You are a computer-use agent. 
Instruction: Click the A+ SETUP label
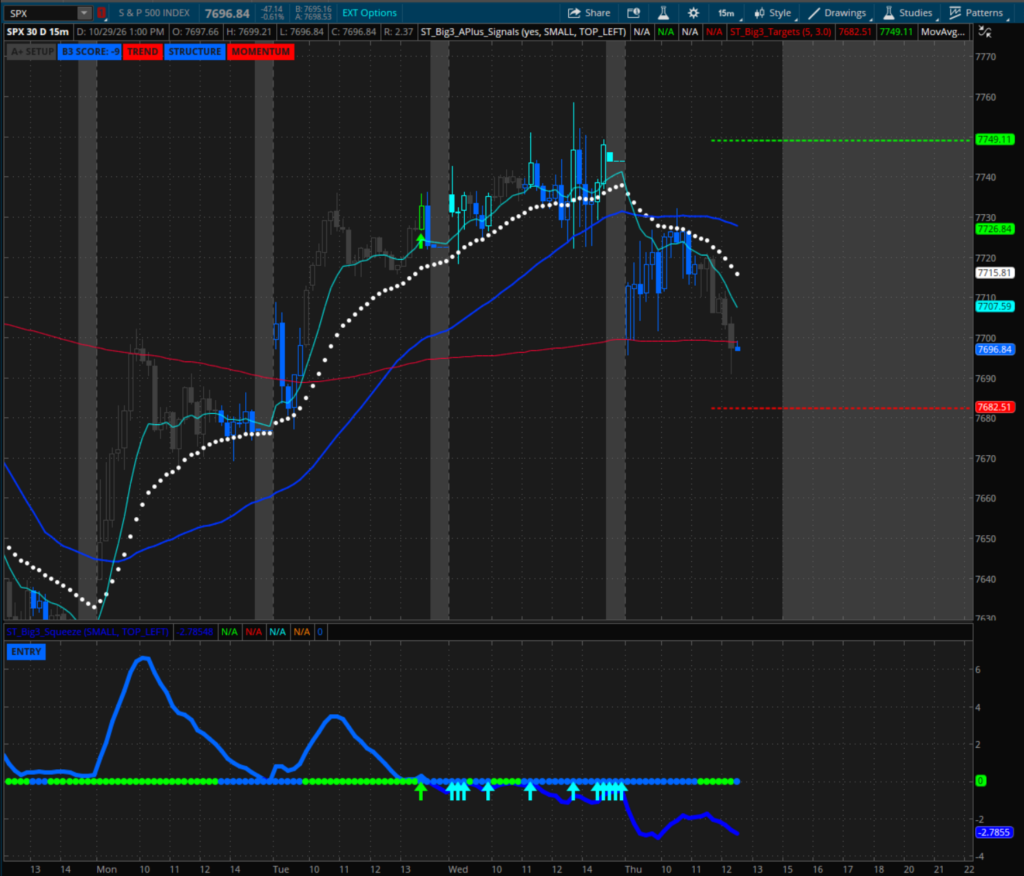pyautogui.click(x=31, y=52)
